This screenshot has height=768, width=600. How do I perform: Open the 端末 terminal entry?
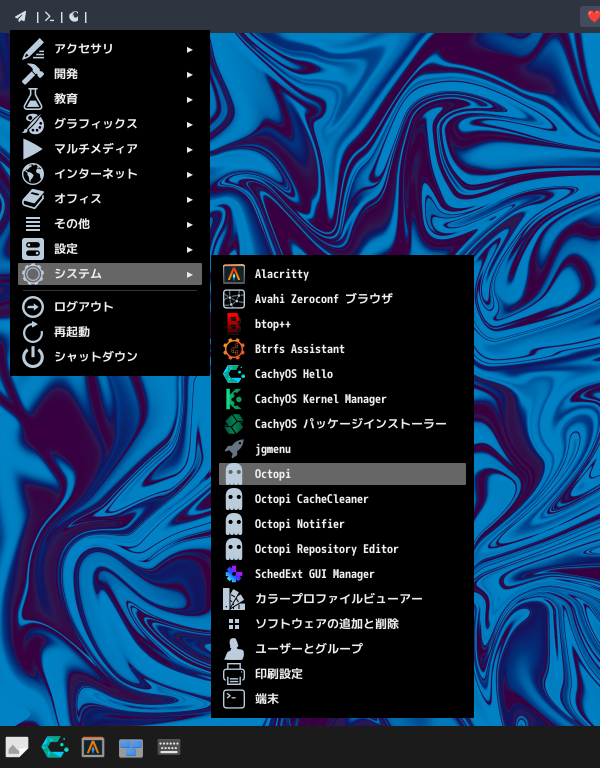[x=342, y=698]
